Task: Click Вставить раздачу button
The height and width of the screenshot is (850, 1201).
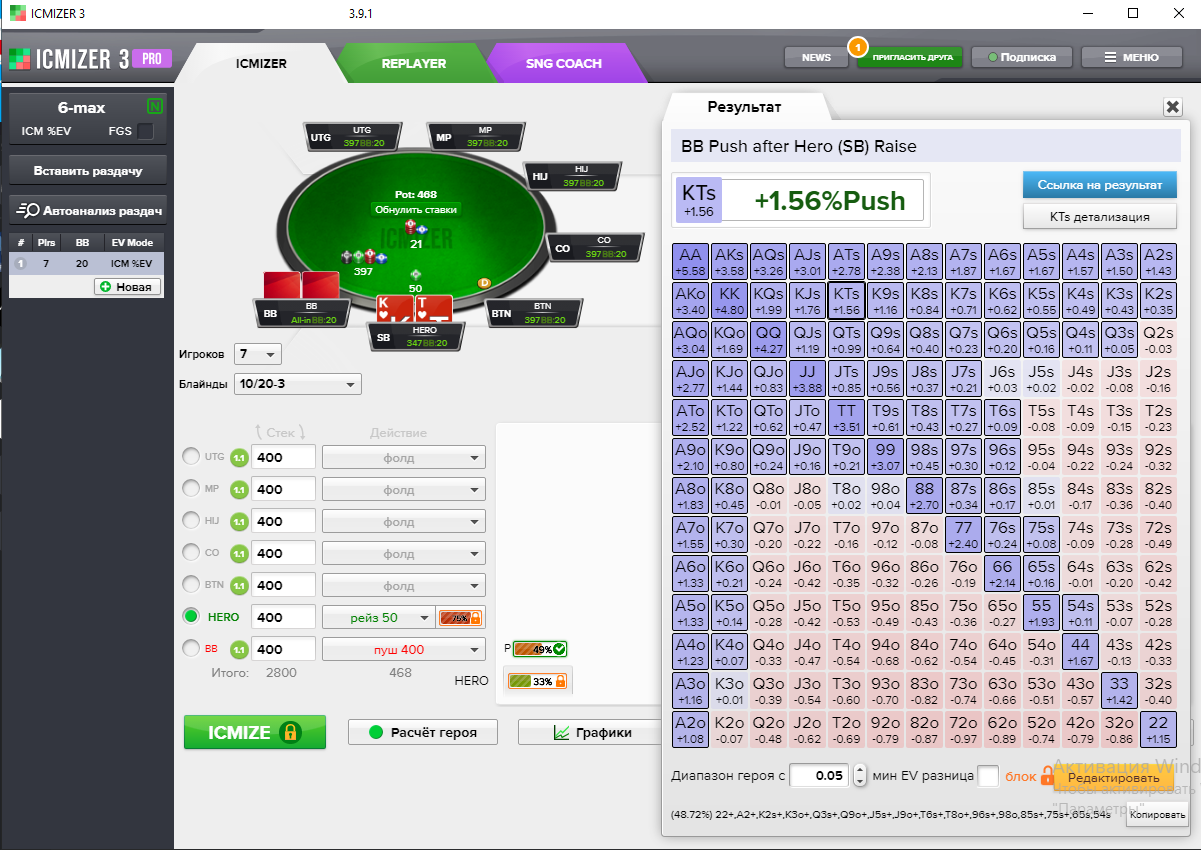Action: 88,171
